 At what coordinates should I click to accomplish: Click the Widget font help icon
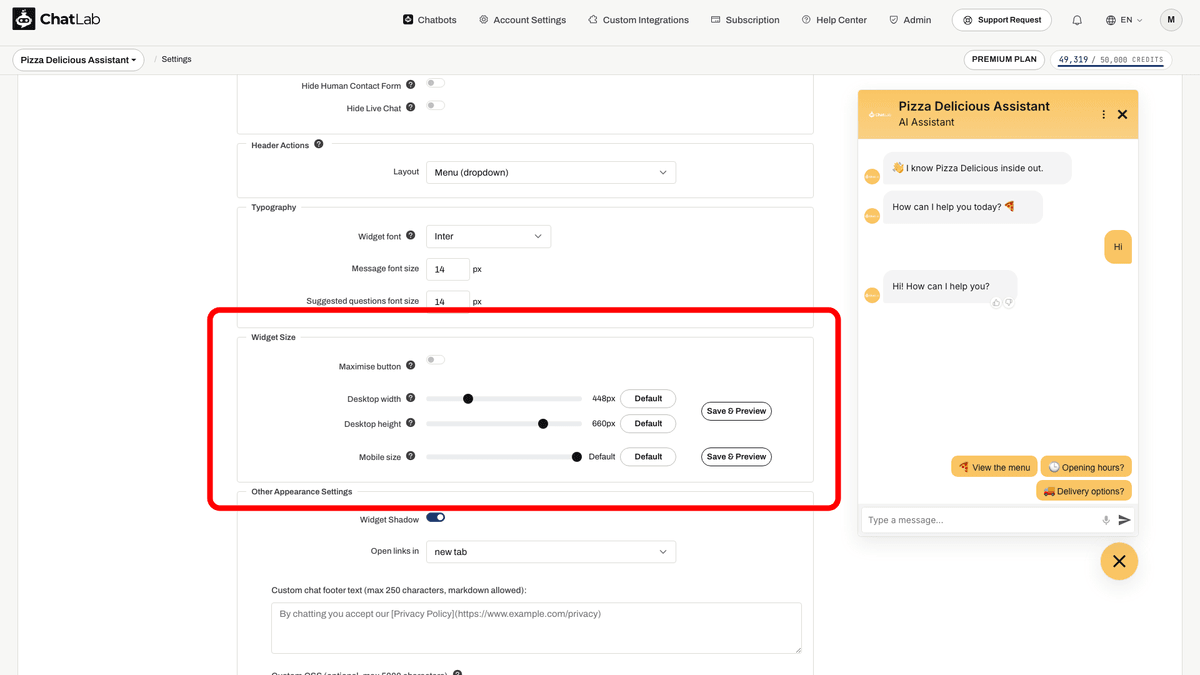click(410, 236)
